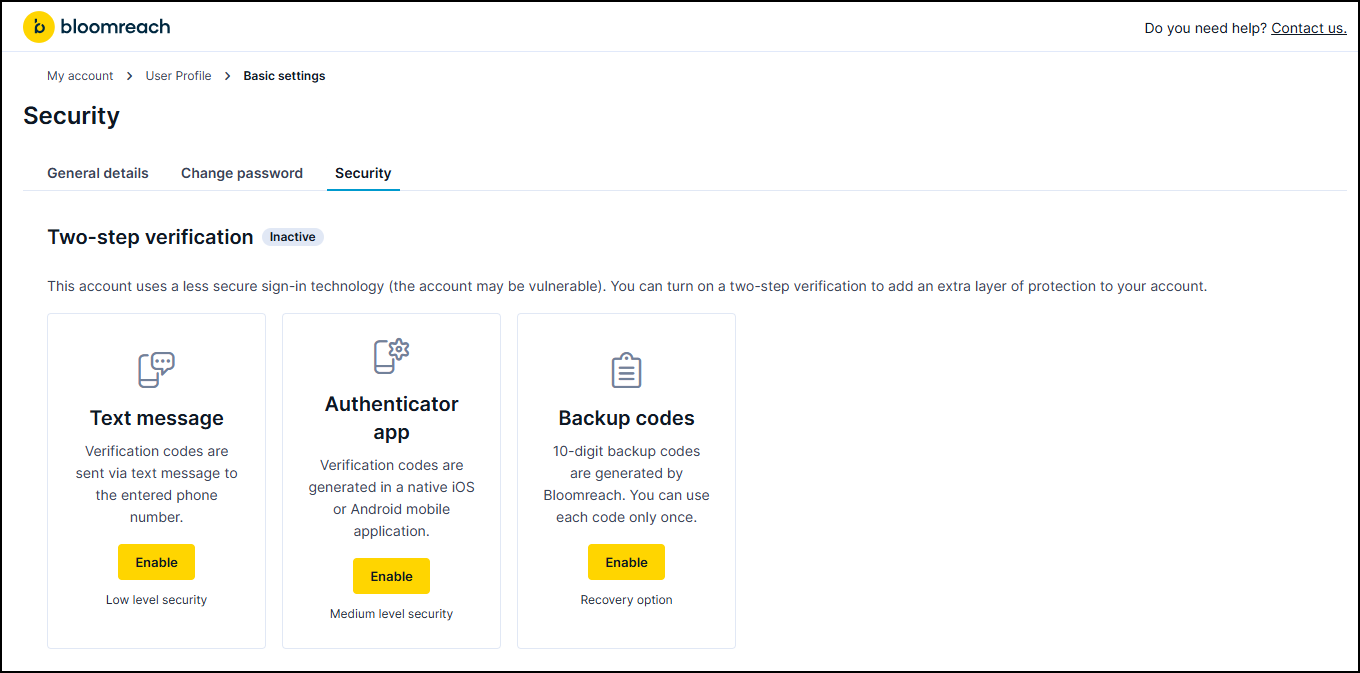Click the Inactive status badge
Image resolution: width=1360 pixels, height=673 pixels.
click(293, 237)
